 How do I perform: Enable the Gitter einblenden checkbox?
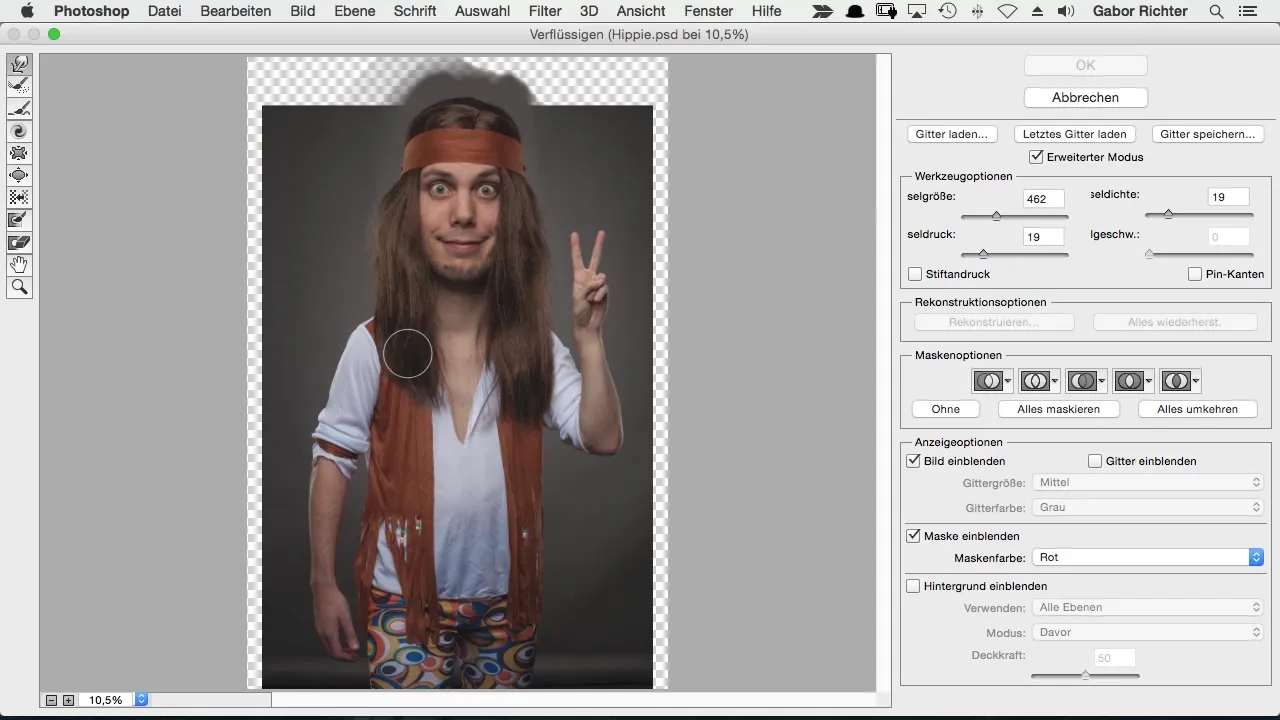1095,461
